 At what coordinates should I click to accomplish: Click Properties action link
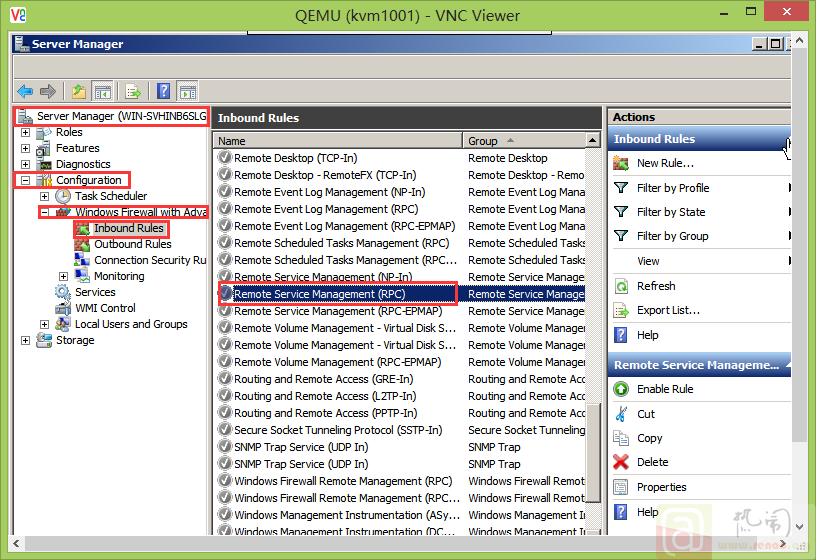point(661,487)
